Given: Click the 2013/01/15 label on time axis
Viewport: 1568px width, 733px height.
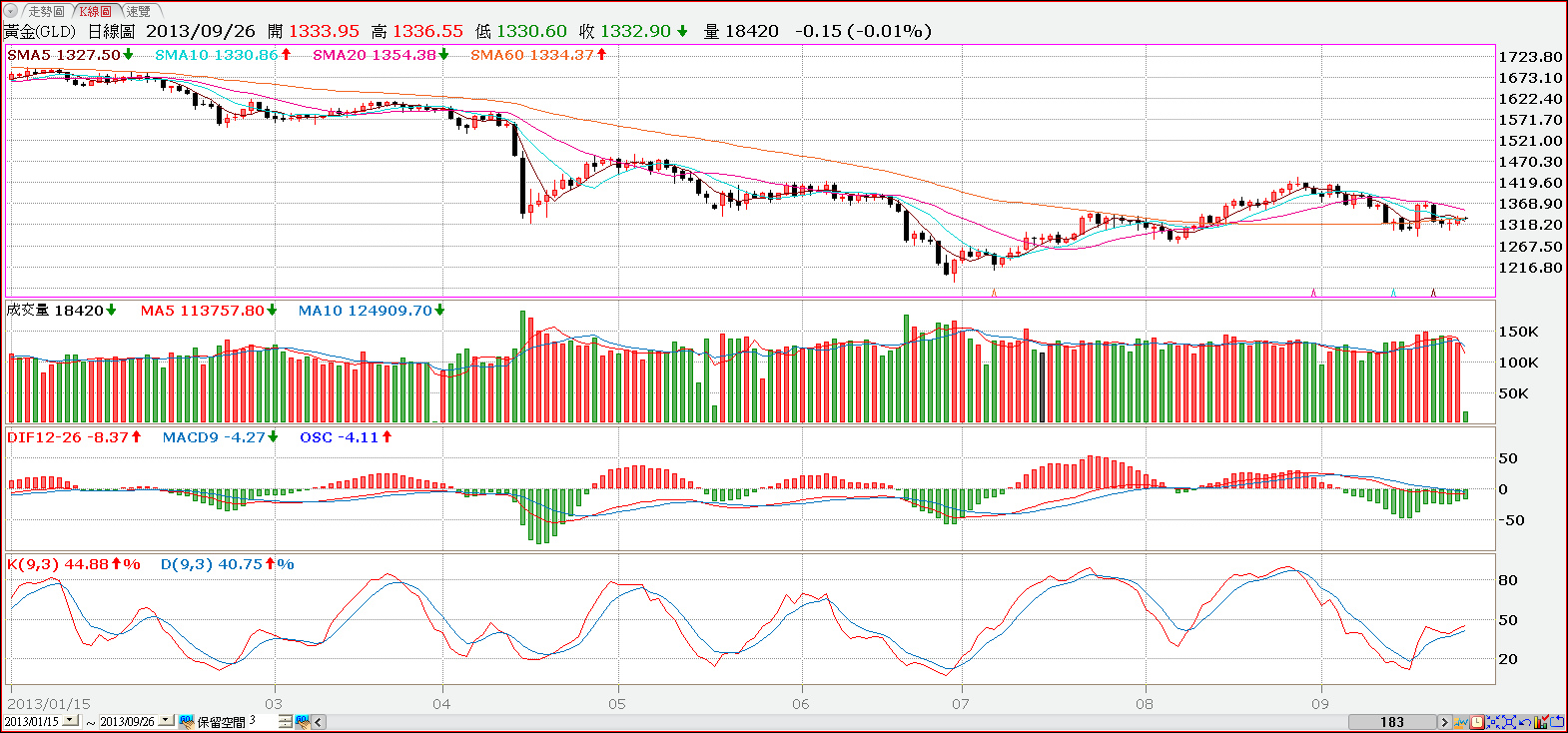Looking at the screenshot, I should 49,704.
